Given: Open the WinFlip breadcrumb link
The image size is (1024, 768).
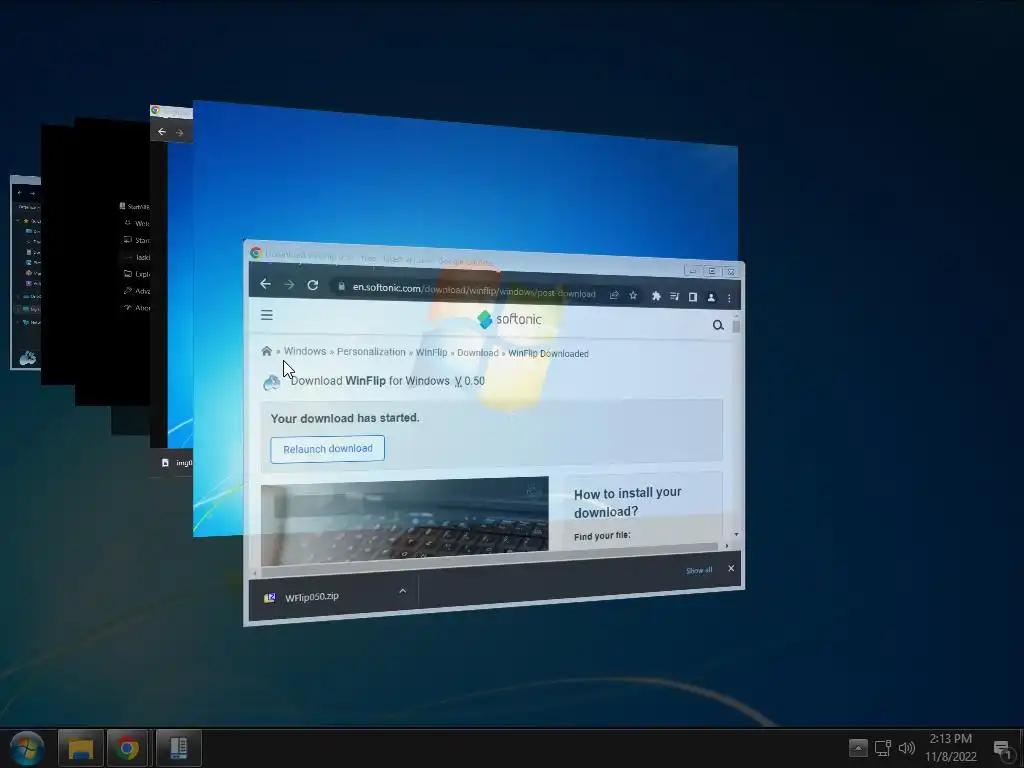Looking at the screenshot, I should (431, 353).
